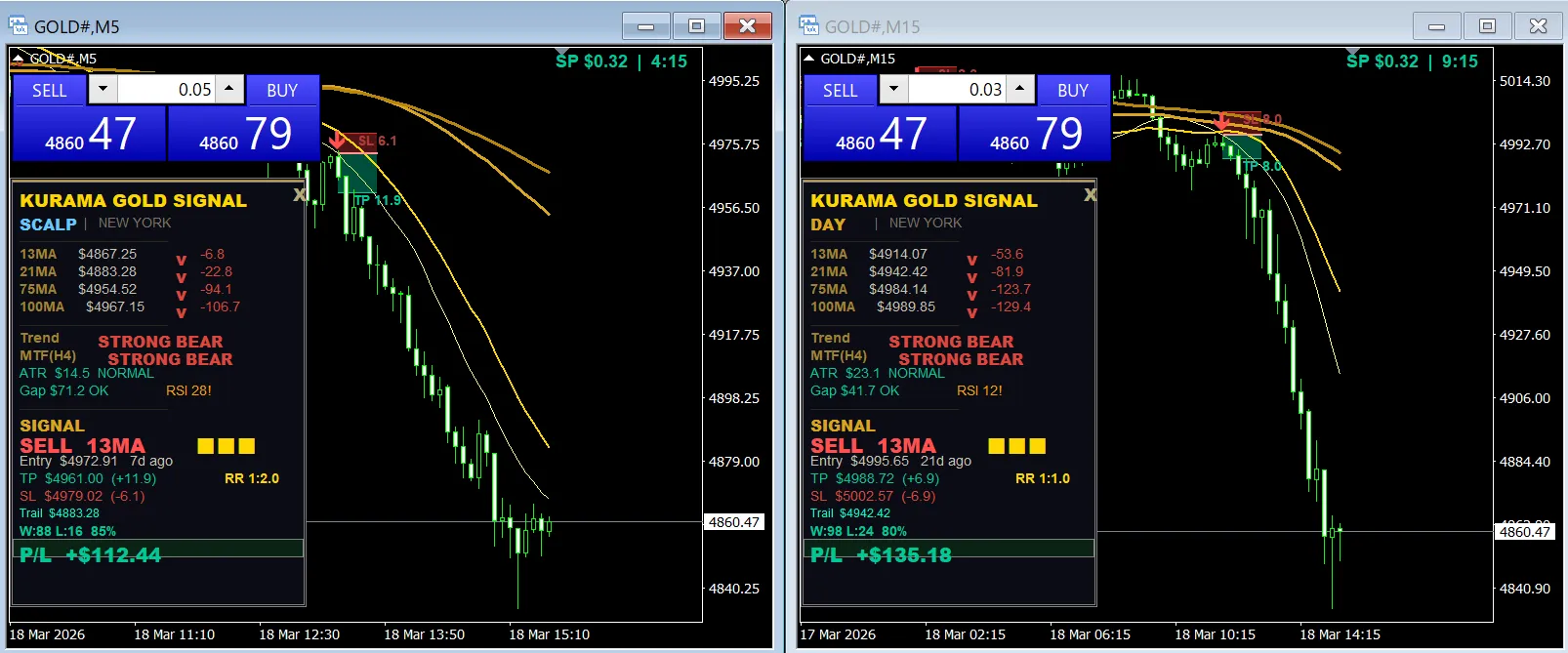Click the chart shift marker on M5 chart
Image resolution: width=1568 pixels, height=653 pixels.
click(x=561, y=52)
